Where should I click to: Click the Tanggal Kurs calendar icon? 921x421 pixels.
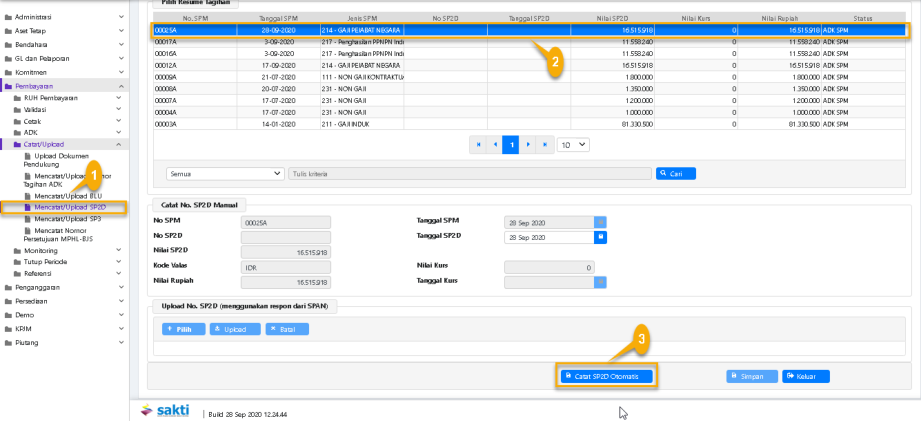pos(600,282)
